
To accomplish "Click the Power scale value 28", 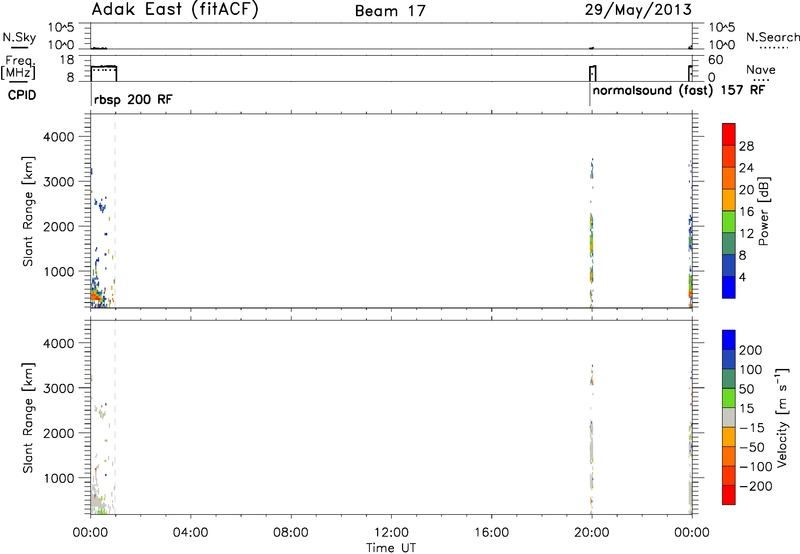I will coord(746,146).
